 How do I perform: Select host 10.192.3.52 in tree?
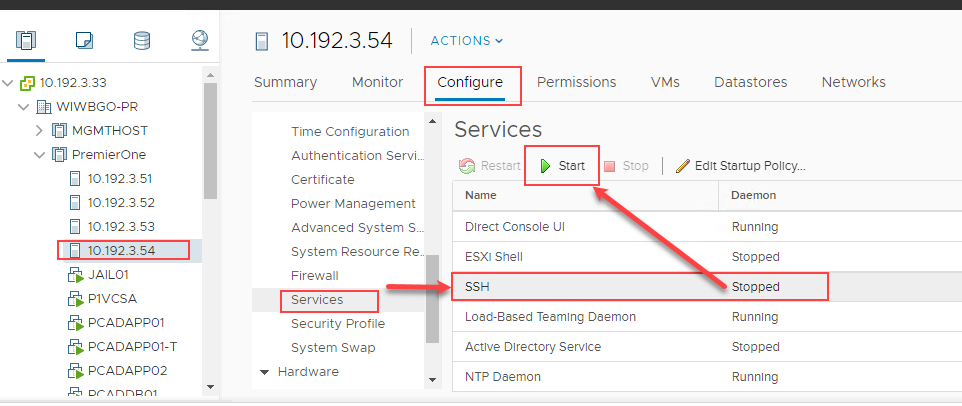click(x=121, y=202)
